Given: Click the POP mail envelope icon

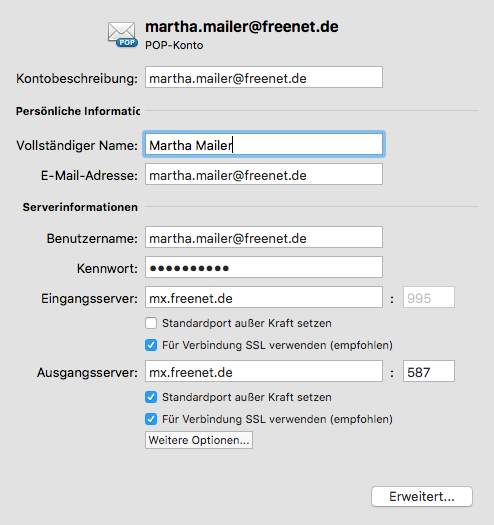Looking at the screenshot, I should 122,34.
